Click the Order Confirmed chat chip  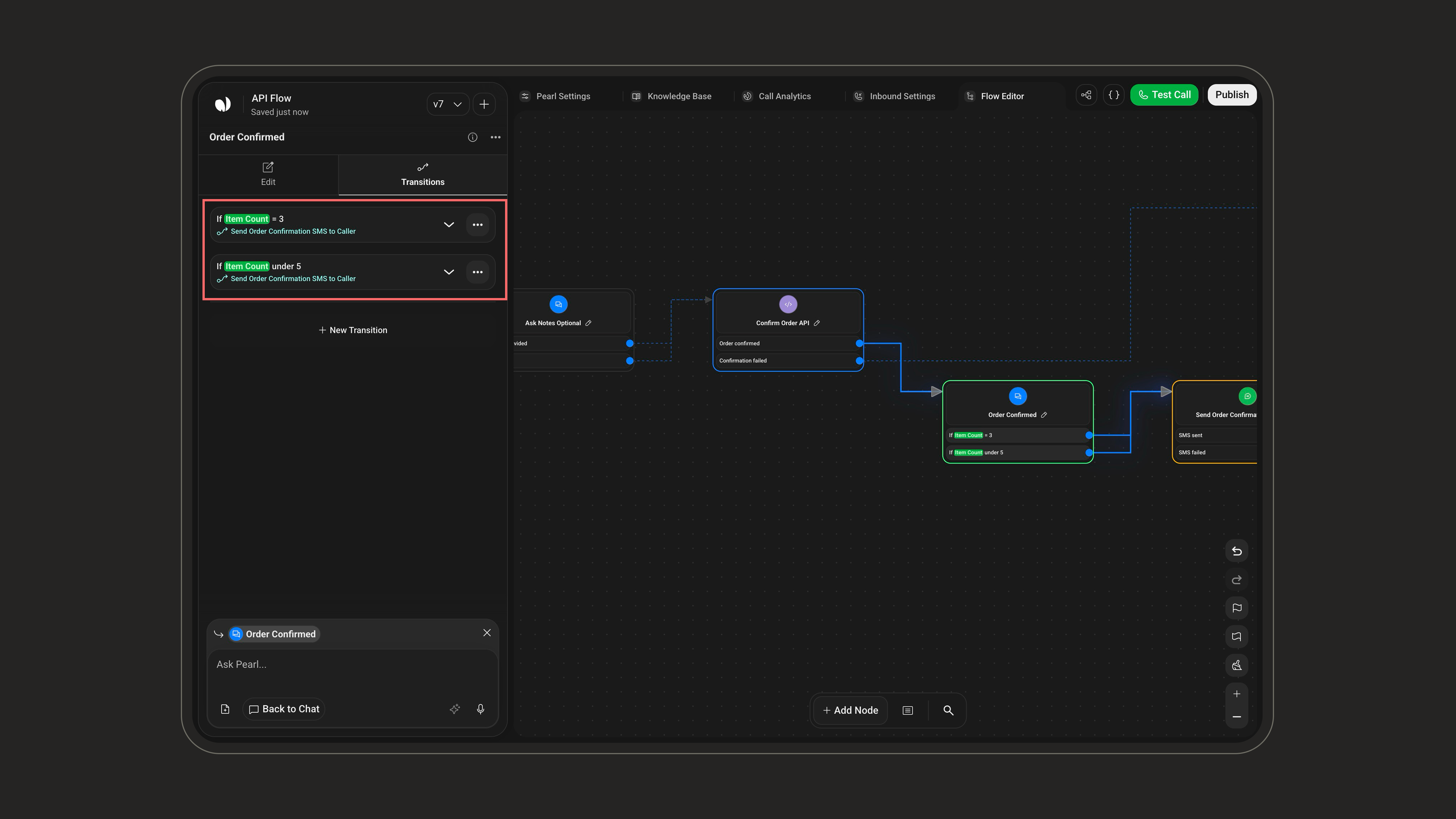275,634
